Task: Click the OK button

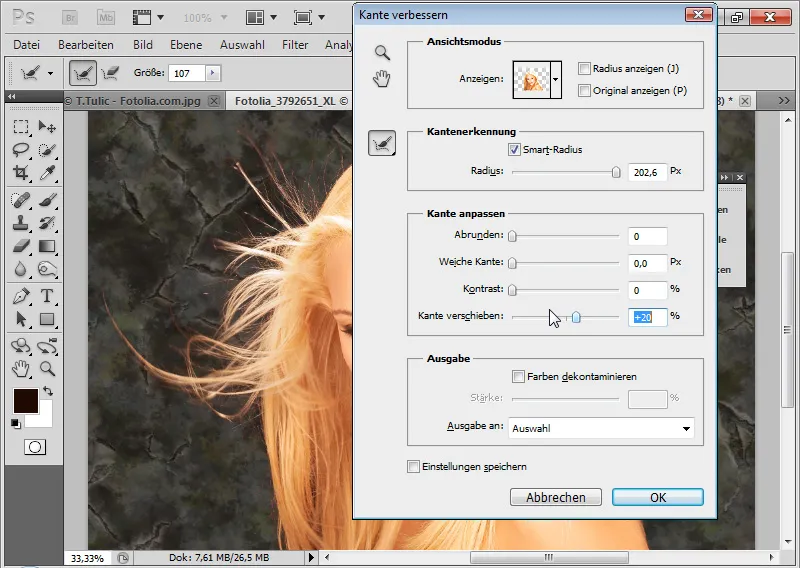Action: click(658, 497)
